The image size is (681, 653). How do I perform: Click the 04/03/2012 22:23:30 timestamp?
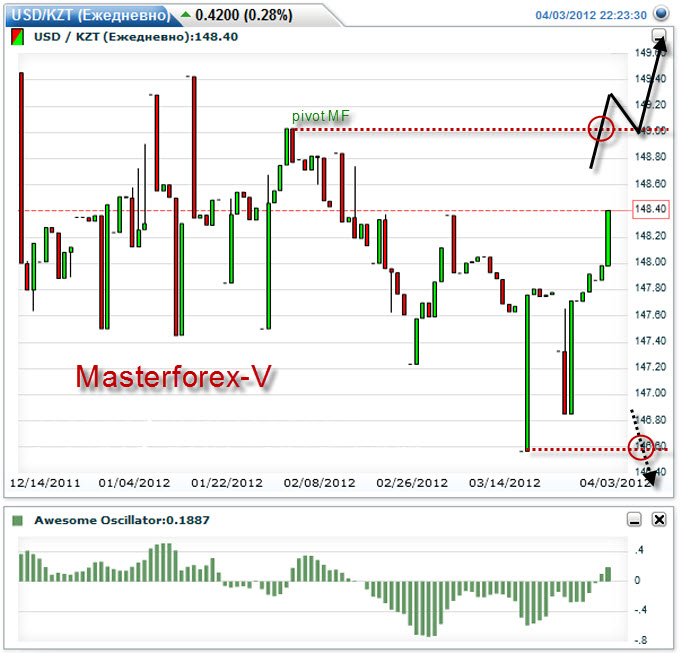[591, 15]
